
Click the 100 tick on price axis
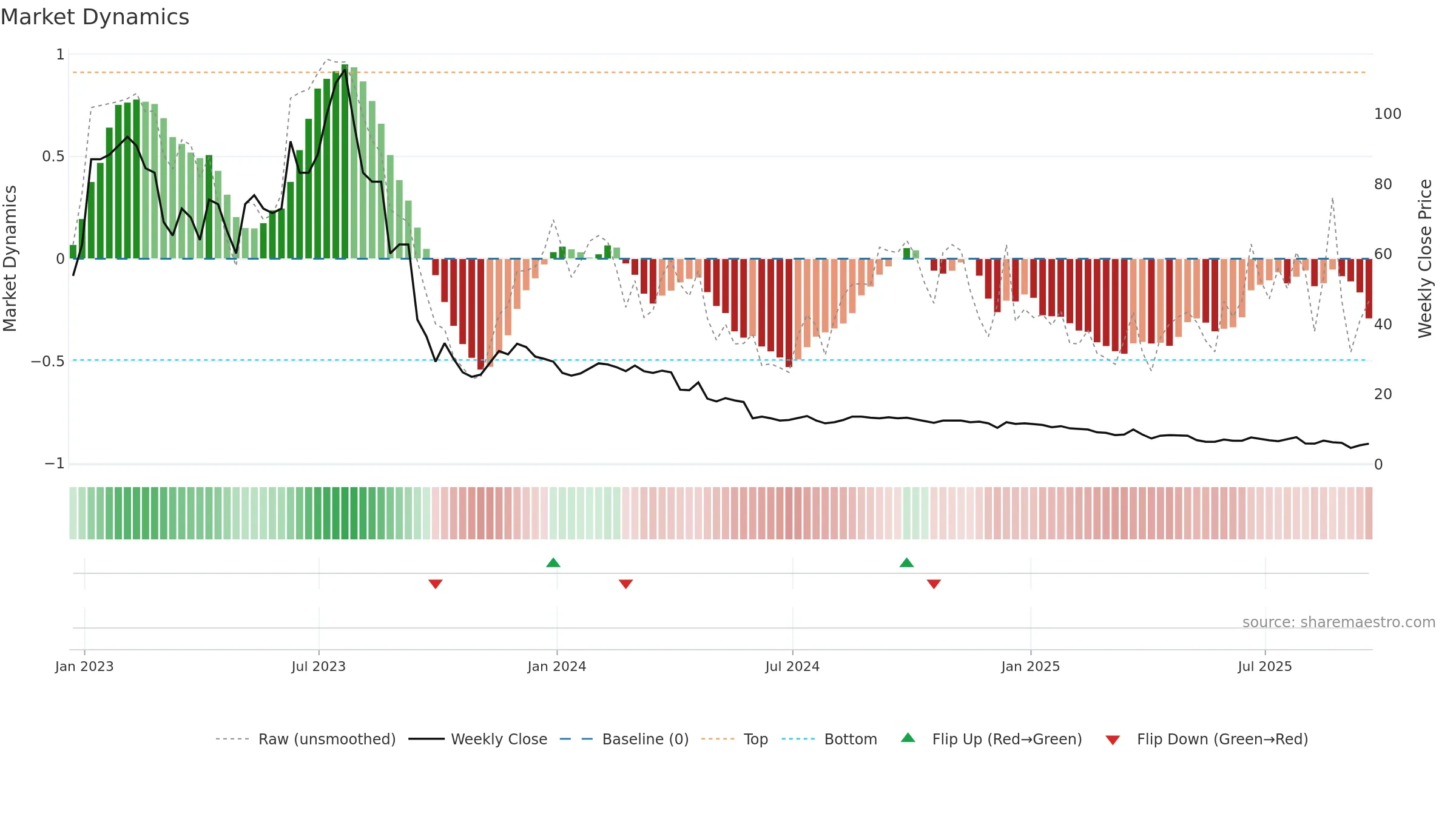click(1387, 114)
